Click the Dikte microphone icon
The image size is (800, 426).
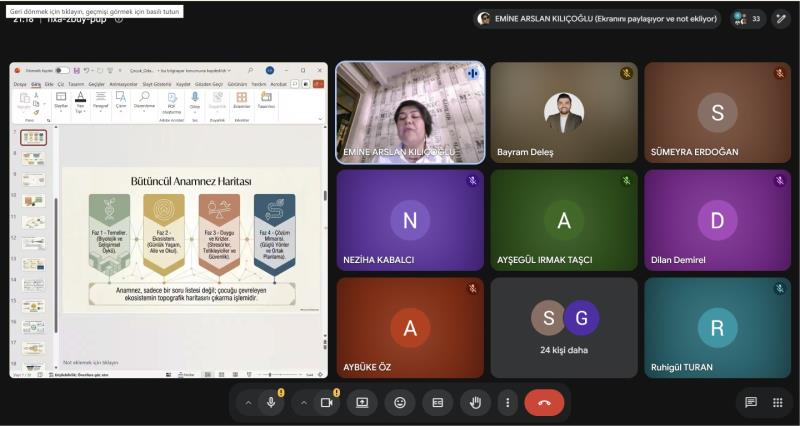[194, 101]
